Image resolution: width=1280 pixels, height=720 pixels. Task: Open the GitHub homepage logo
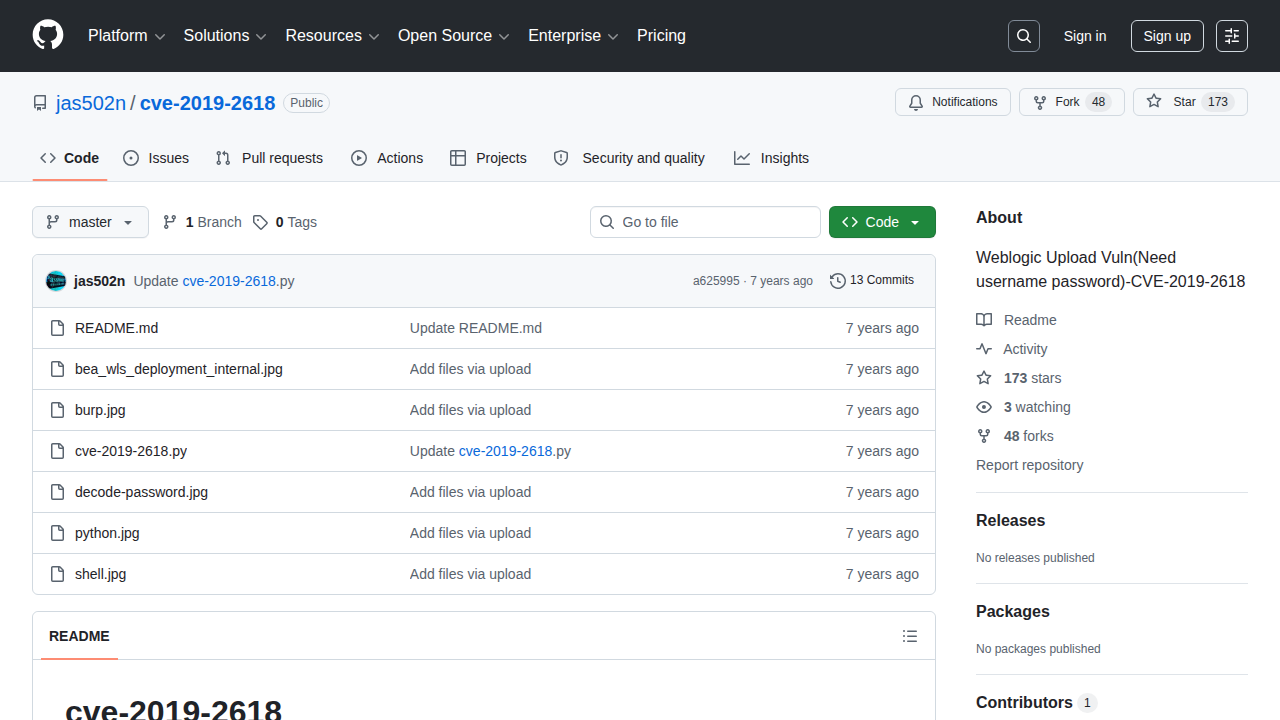click(48, 35)
